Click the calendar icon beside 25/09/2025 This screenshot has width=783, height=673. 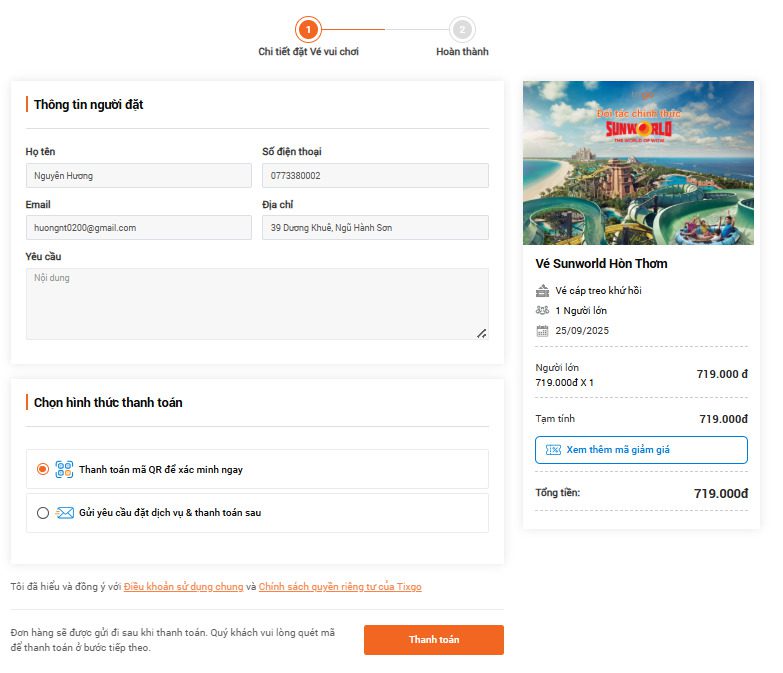[542, 331]
